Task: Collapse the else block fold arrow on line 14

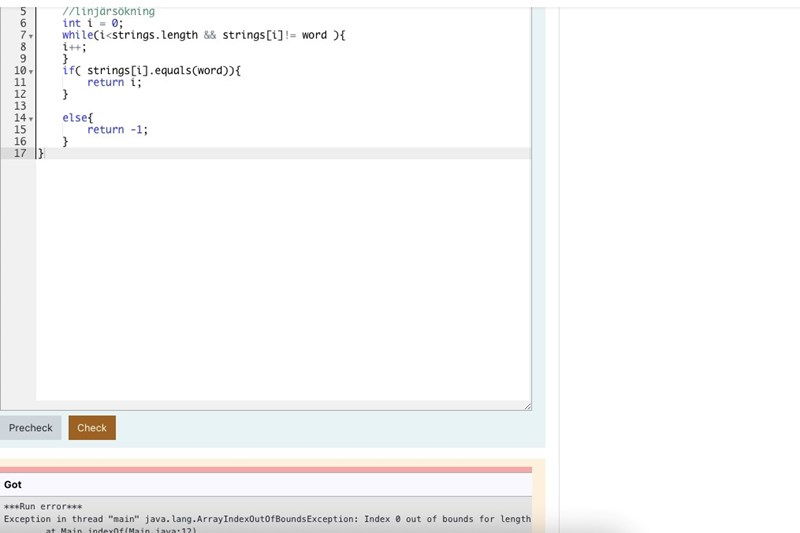Action: (x=31, y=119)
